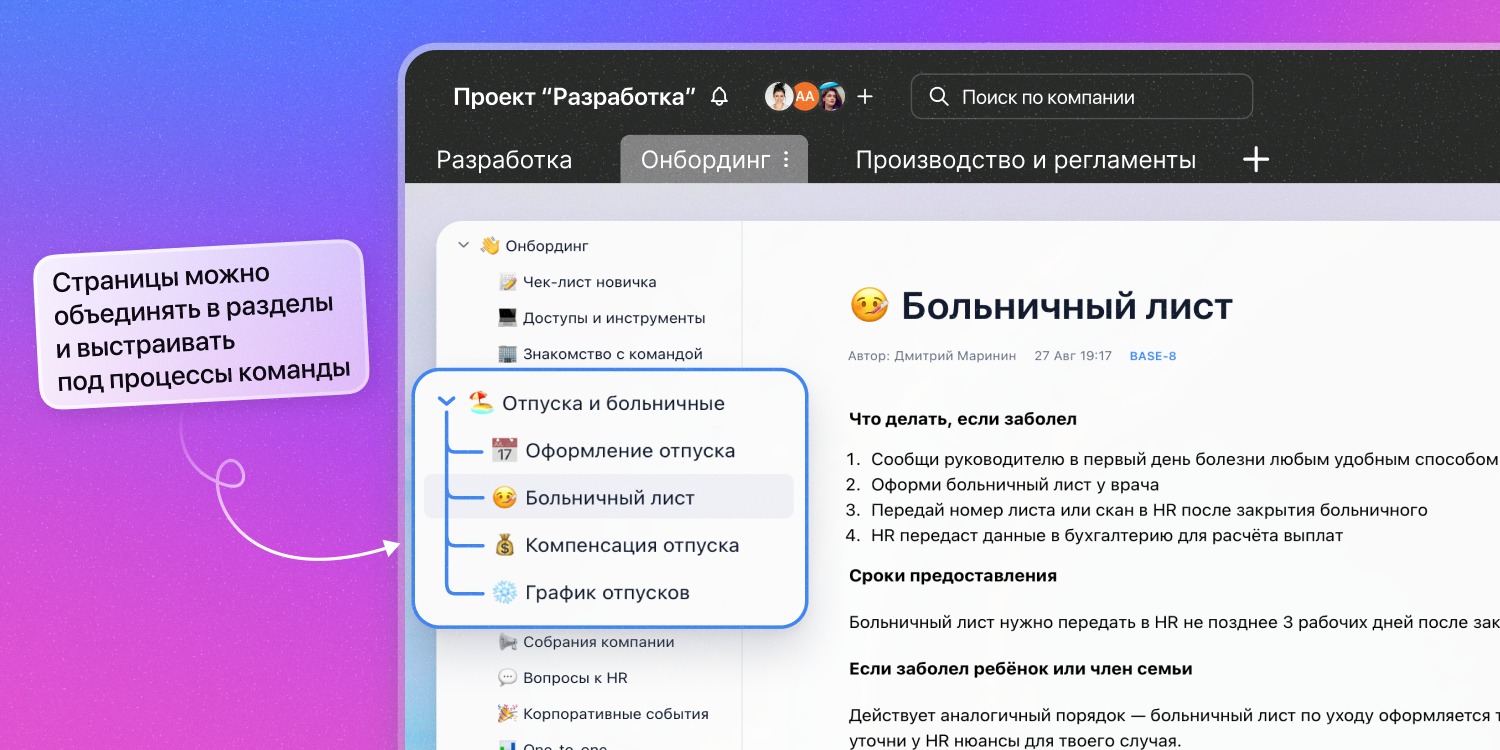1500x750 pixels.
Task: Click the party popper icon for Корпоративные события
Action: pyautogui.click(x=507, y=714)
